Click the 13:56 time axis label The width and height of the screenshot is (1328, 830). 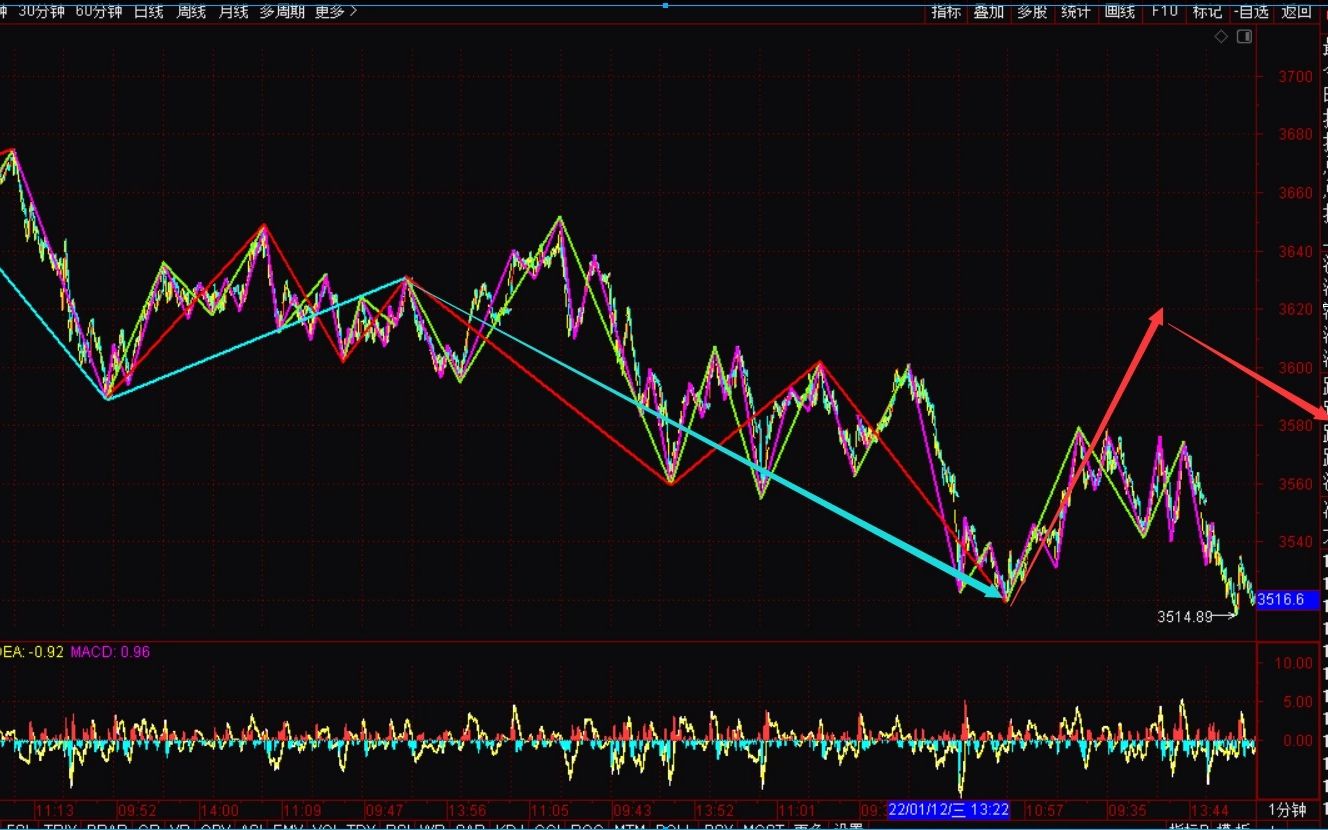tap(467, 810)
